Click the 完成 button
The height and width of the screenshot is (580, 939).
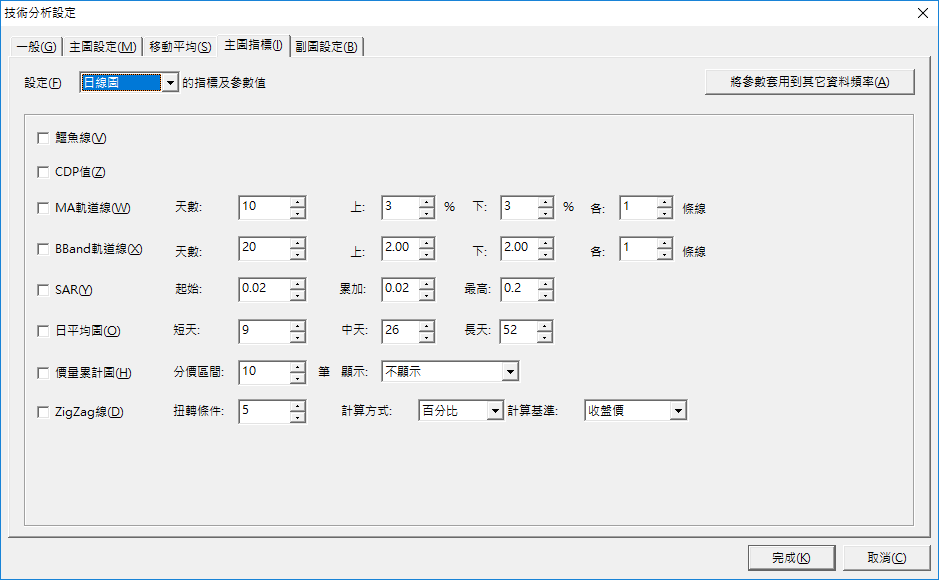(x=791, y=558)
